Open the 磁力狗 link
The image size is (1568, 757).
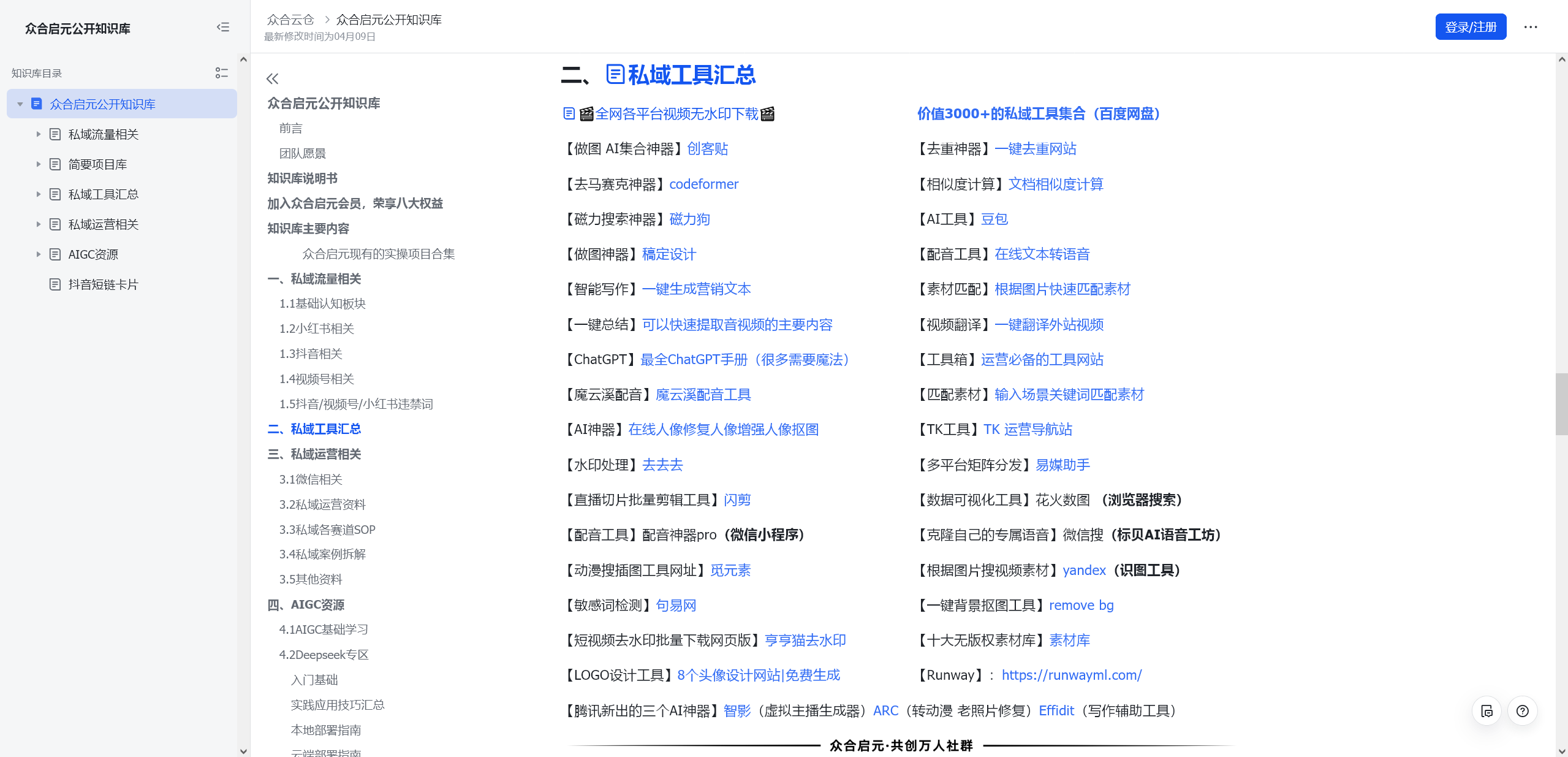689,219
